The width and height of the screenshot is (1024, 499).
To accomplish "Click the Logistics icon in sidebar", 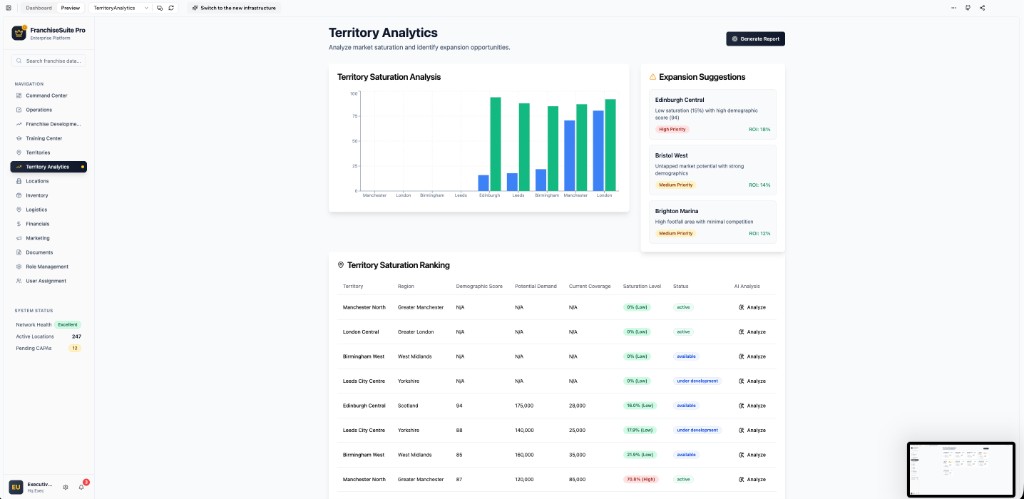I will click(x=19, y=210).
